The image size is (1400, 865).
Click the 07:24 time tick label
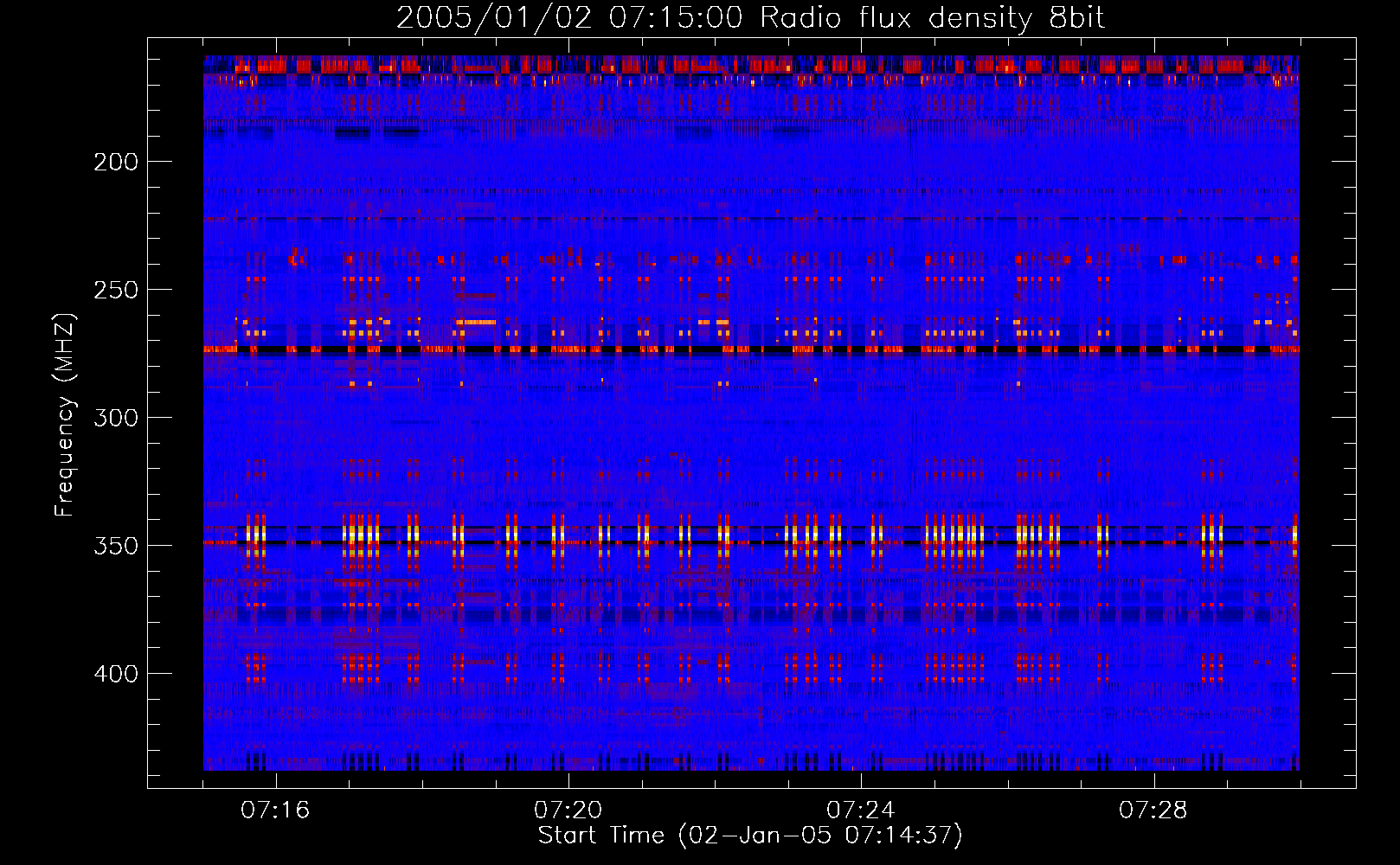pyautogui.click(x=861, y=810)
